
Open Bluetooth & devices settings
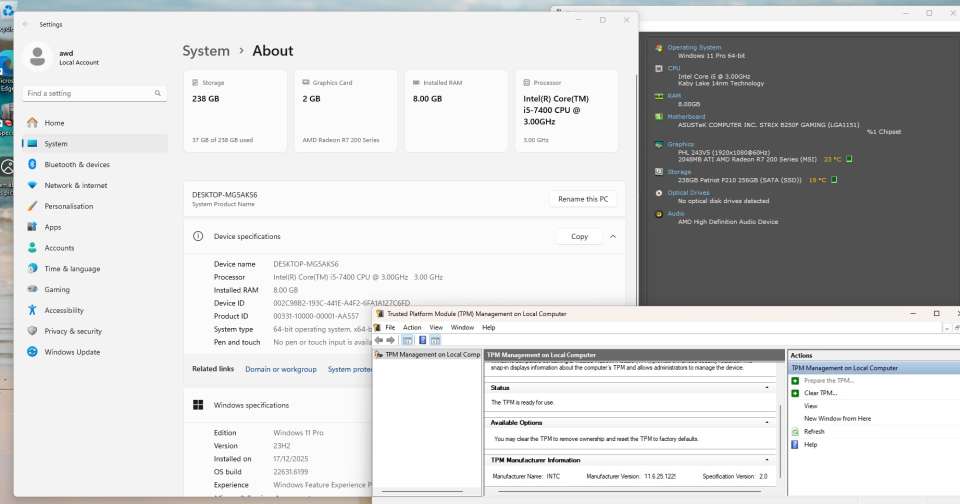point(76,164)
